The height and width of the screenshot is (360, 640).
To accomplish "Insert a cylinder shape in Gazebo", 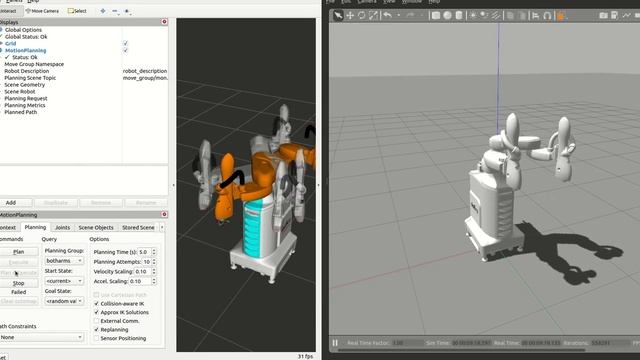I will pos(459,16).
